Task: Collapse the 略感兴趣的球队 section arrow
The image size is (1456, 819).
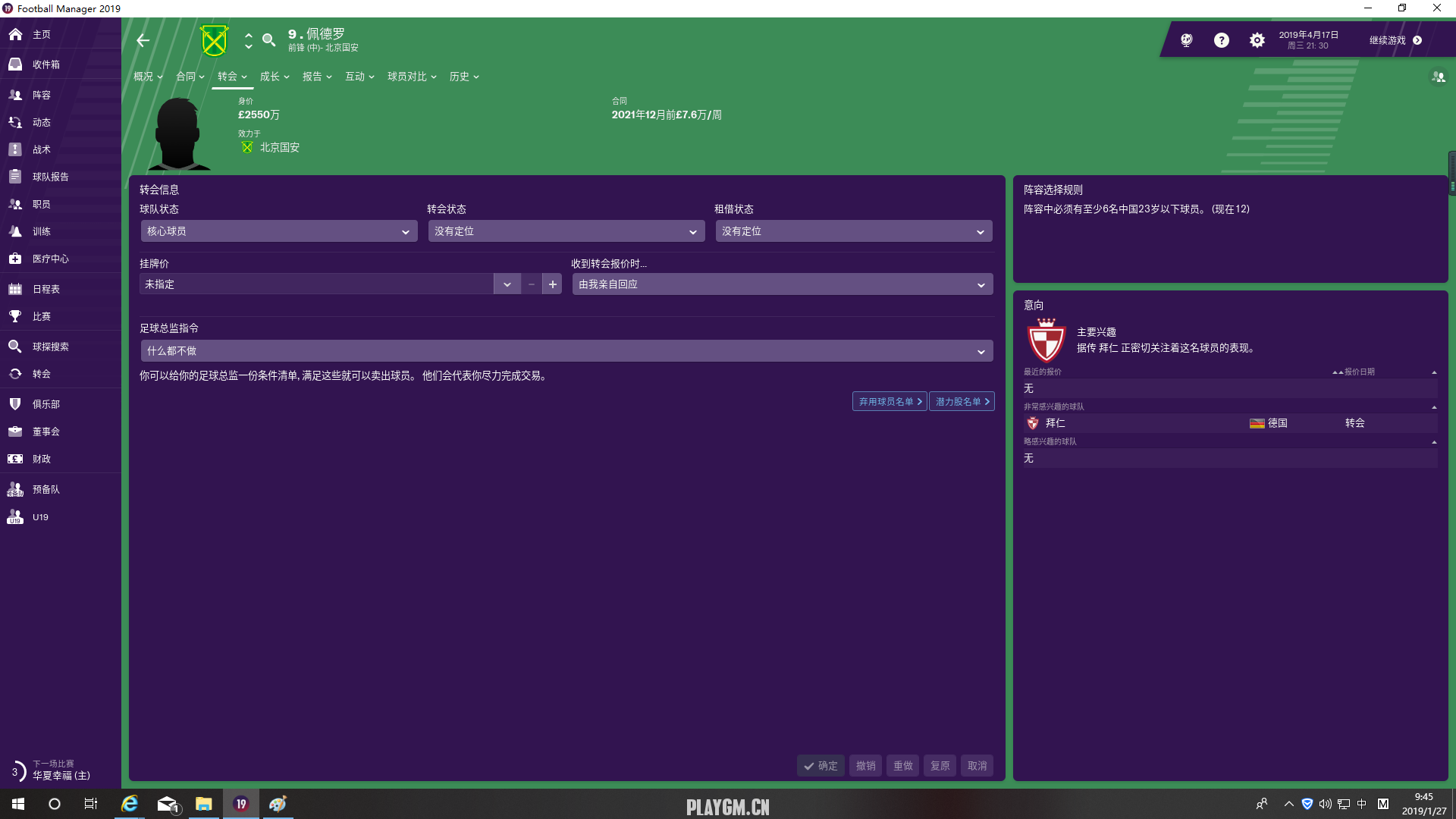Action: (x=1434, y=442)
